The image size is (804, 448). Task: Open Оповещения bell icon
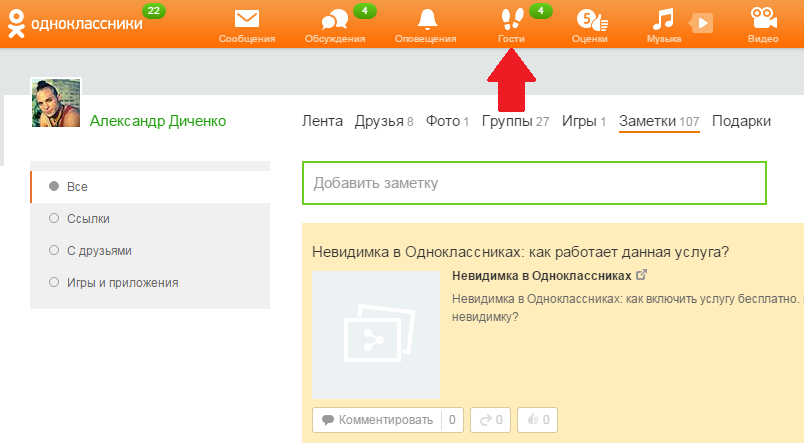(x=427, y=19)
